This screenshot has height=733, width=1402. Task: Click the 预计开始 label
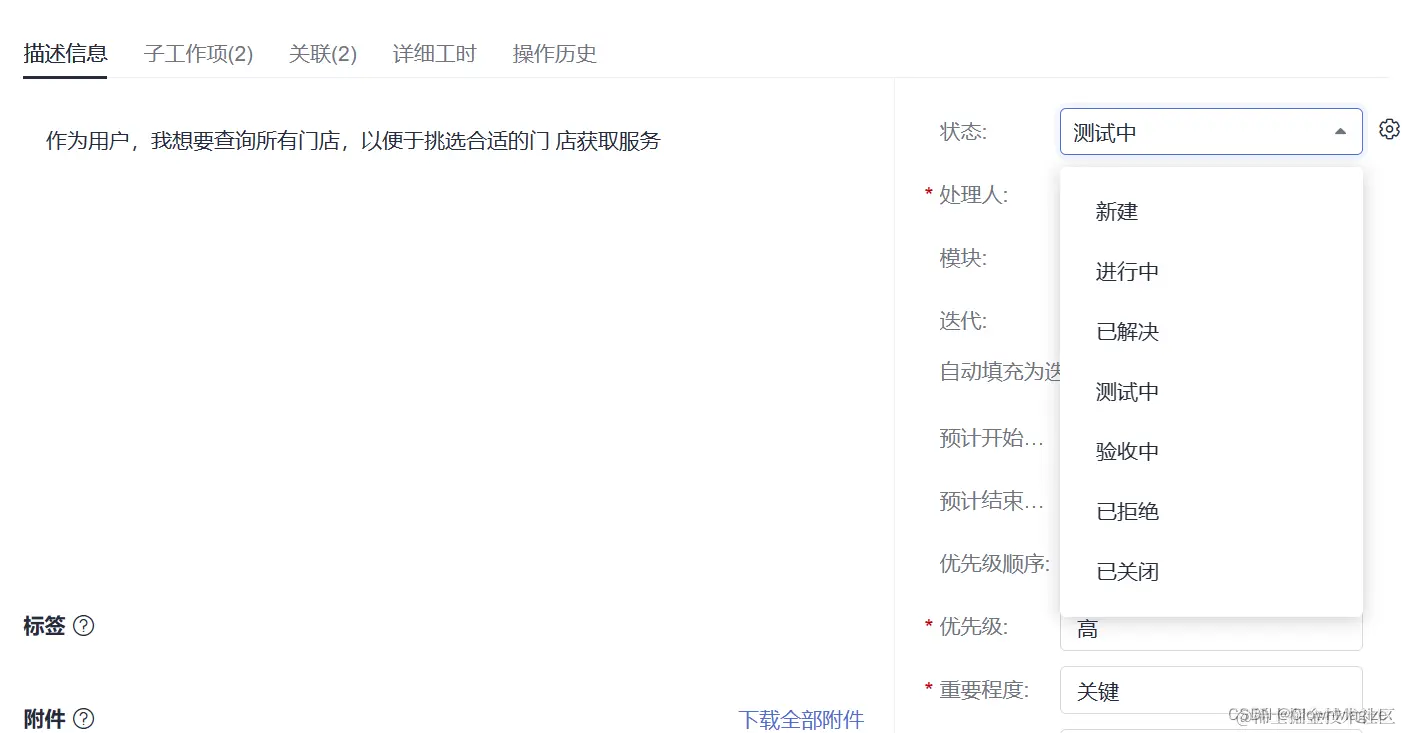[991, 438]
